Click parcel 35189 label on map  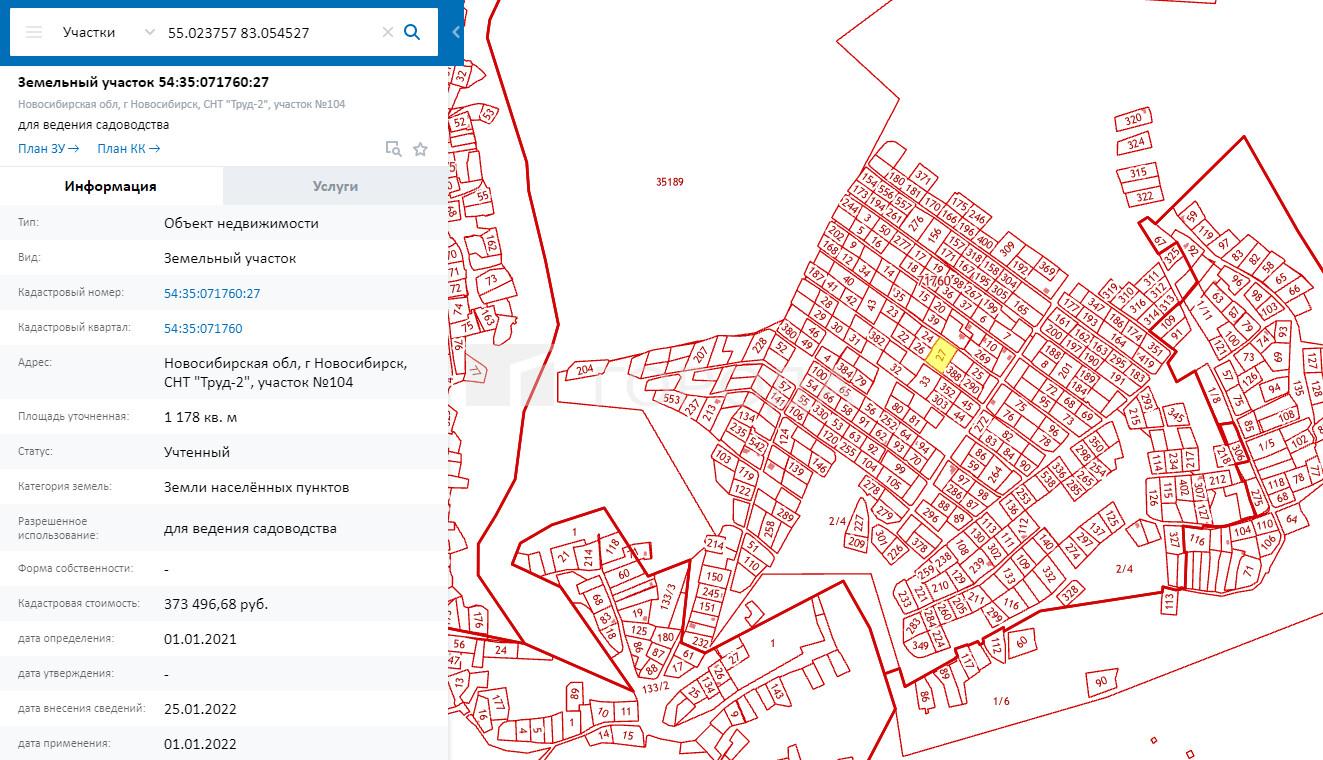(x=669, y=182)
